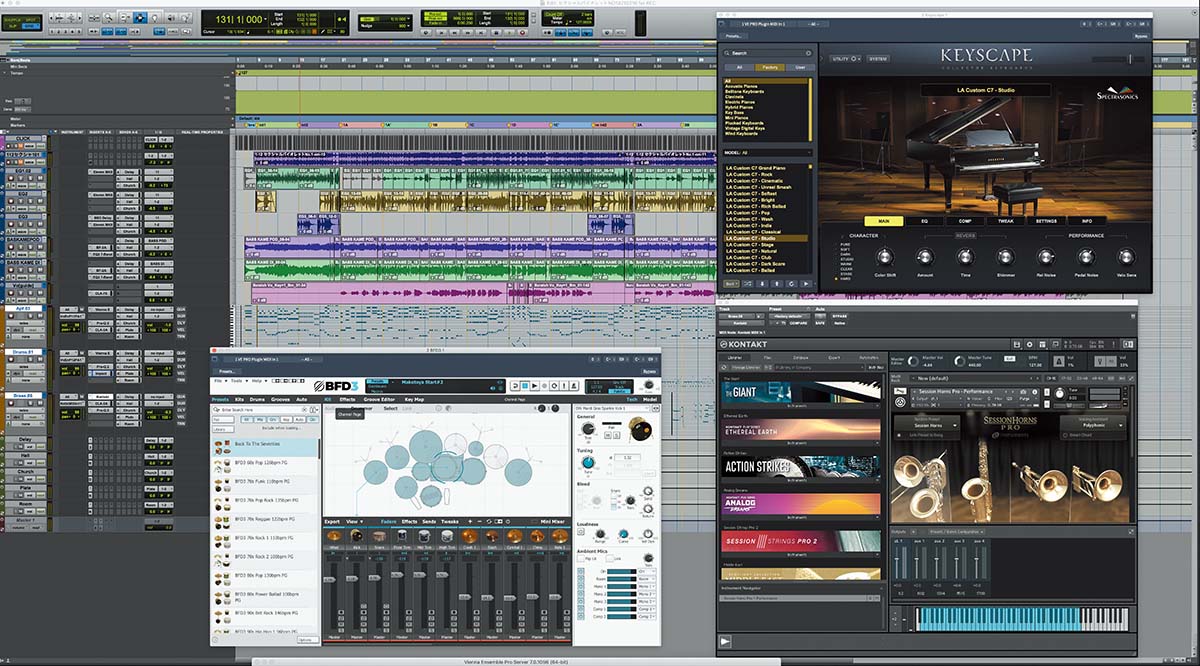Click the Kontakt save disk icon

[1017, 344]
